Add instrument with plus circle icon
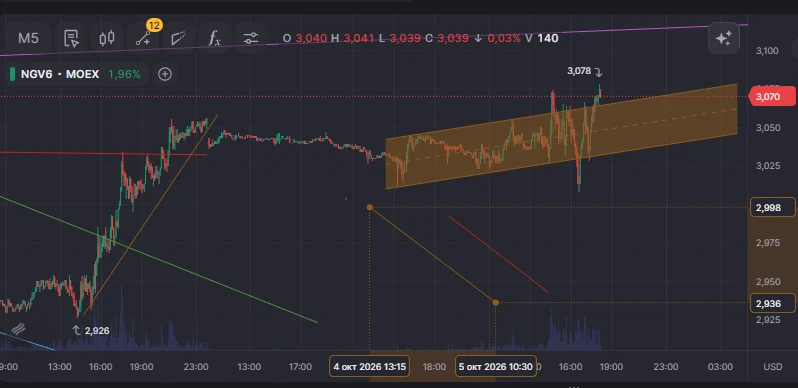Image resolution: width=798 pixels, height=388 pixels. 165,74
